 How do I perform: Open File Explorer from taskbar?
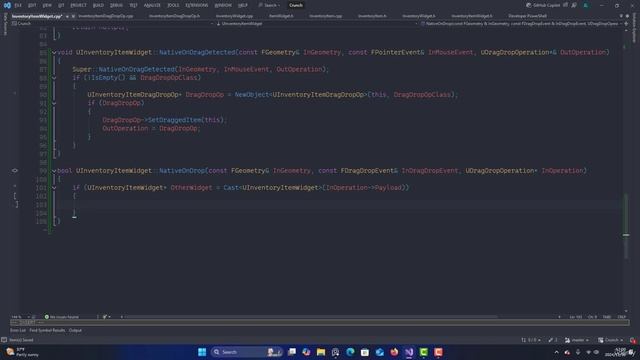click(x=321, y=352)
